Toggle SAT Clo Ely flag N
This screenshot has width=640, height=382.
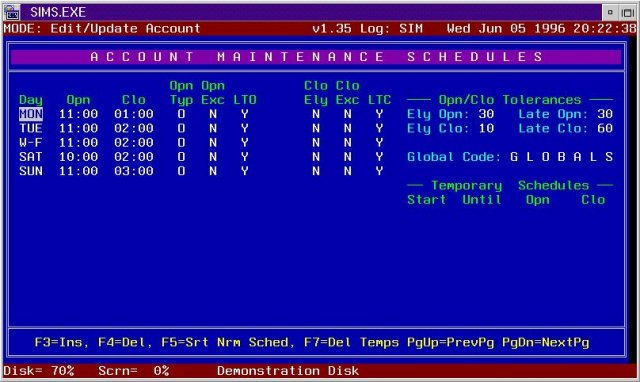[316, 157]
